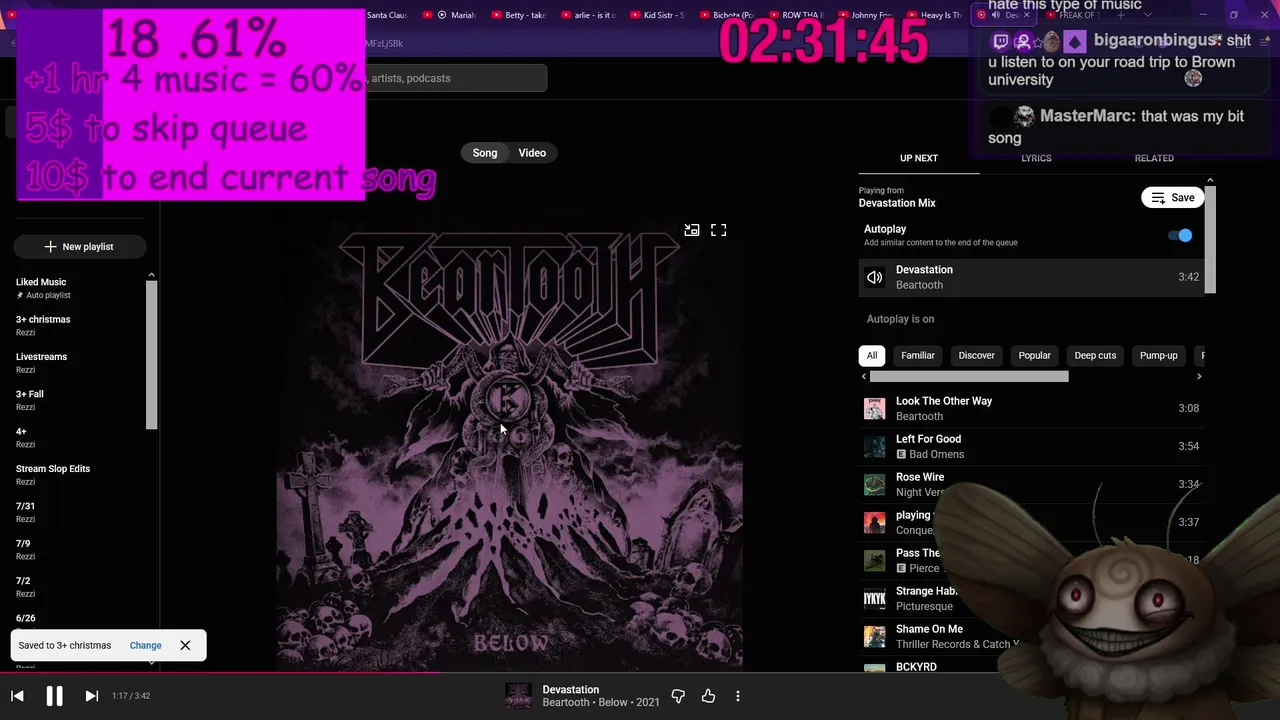The width and height of the screenshot is (1280, 720).
Task: Toggle Autoplay switch off
Action: coord(1180,235)
